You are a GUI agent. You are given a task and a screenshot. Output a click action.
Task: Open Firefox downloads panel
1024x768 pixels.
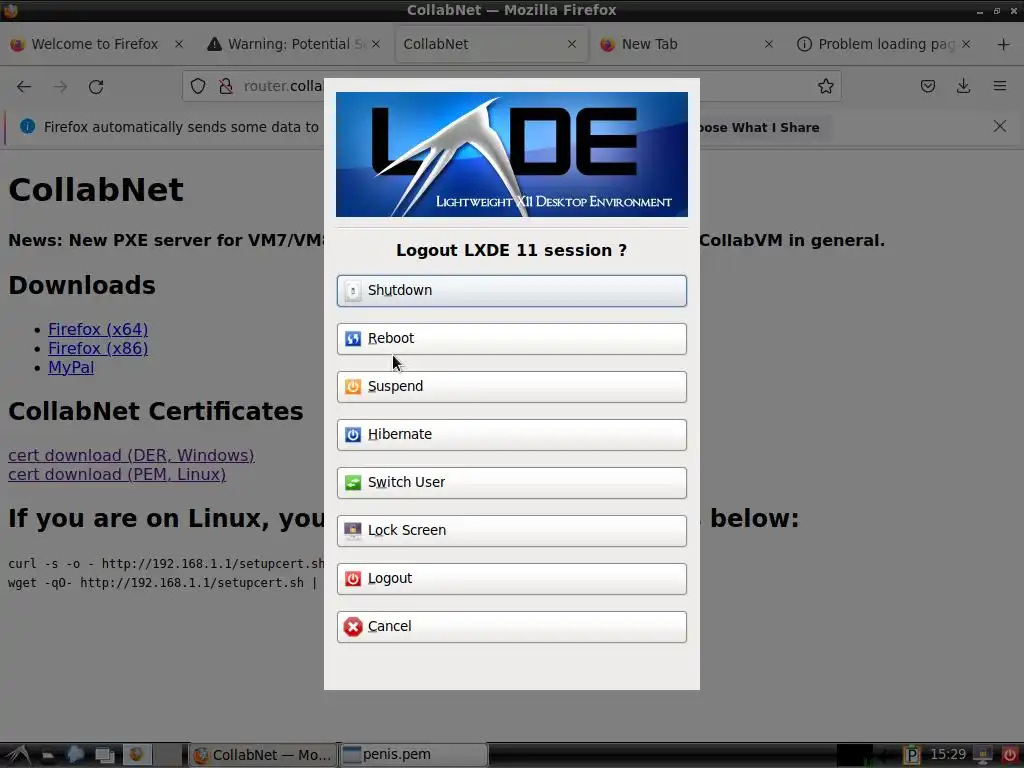point(963,86)
